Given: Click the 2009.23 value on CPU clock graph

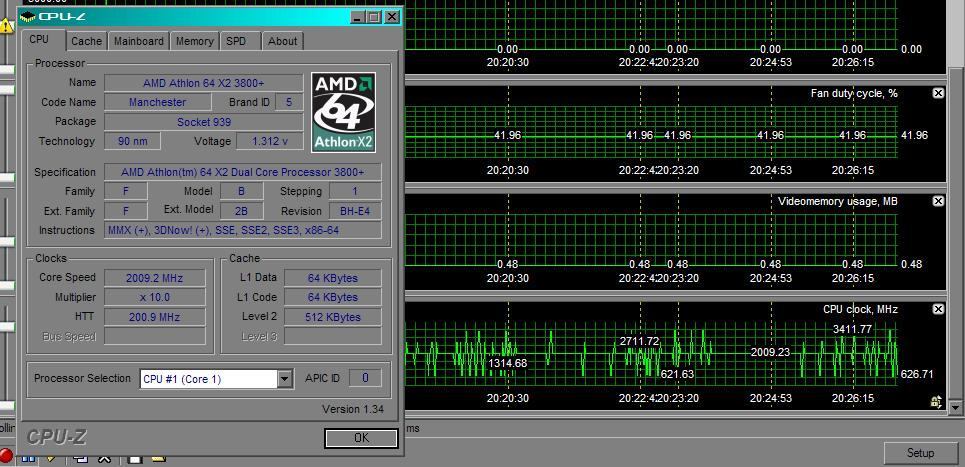Looking at the screenshot, I should coord(770,352).
